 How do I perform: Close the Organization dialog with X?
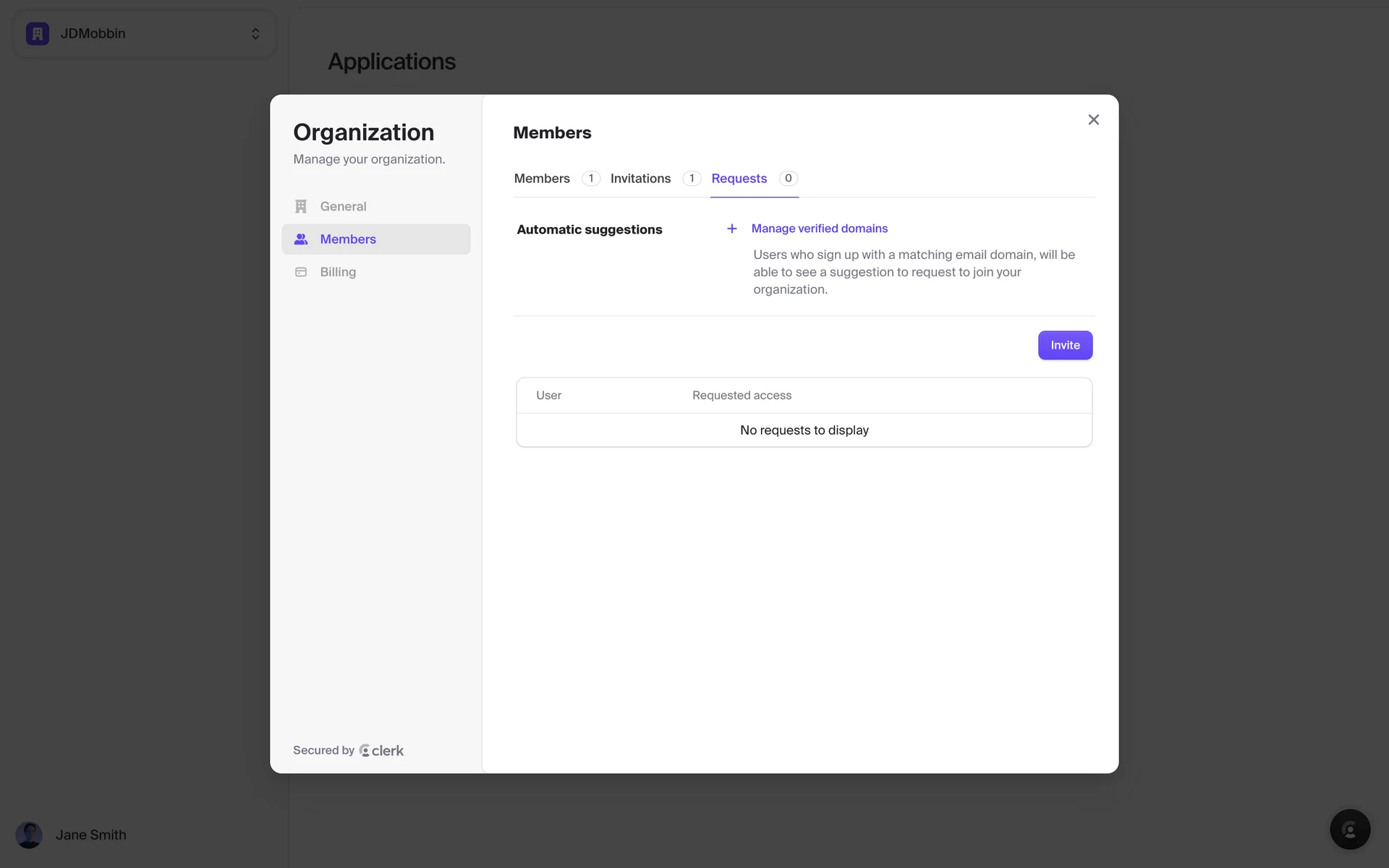pyautogui.click(x=1093, y=120)
